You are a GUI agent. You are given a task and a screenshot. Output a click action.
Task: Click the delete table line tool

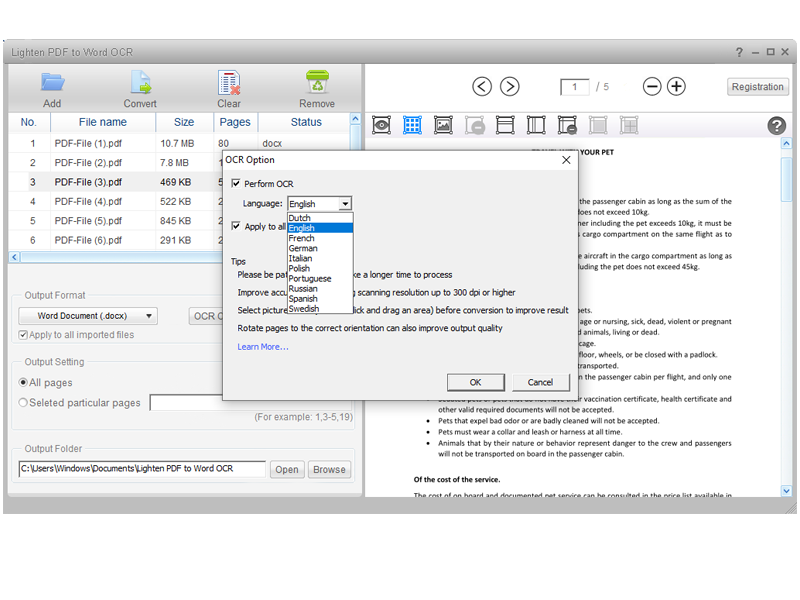point(567,125)
